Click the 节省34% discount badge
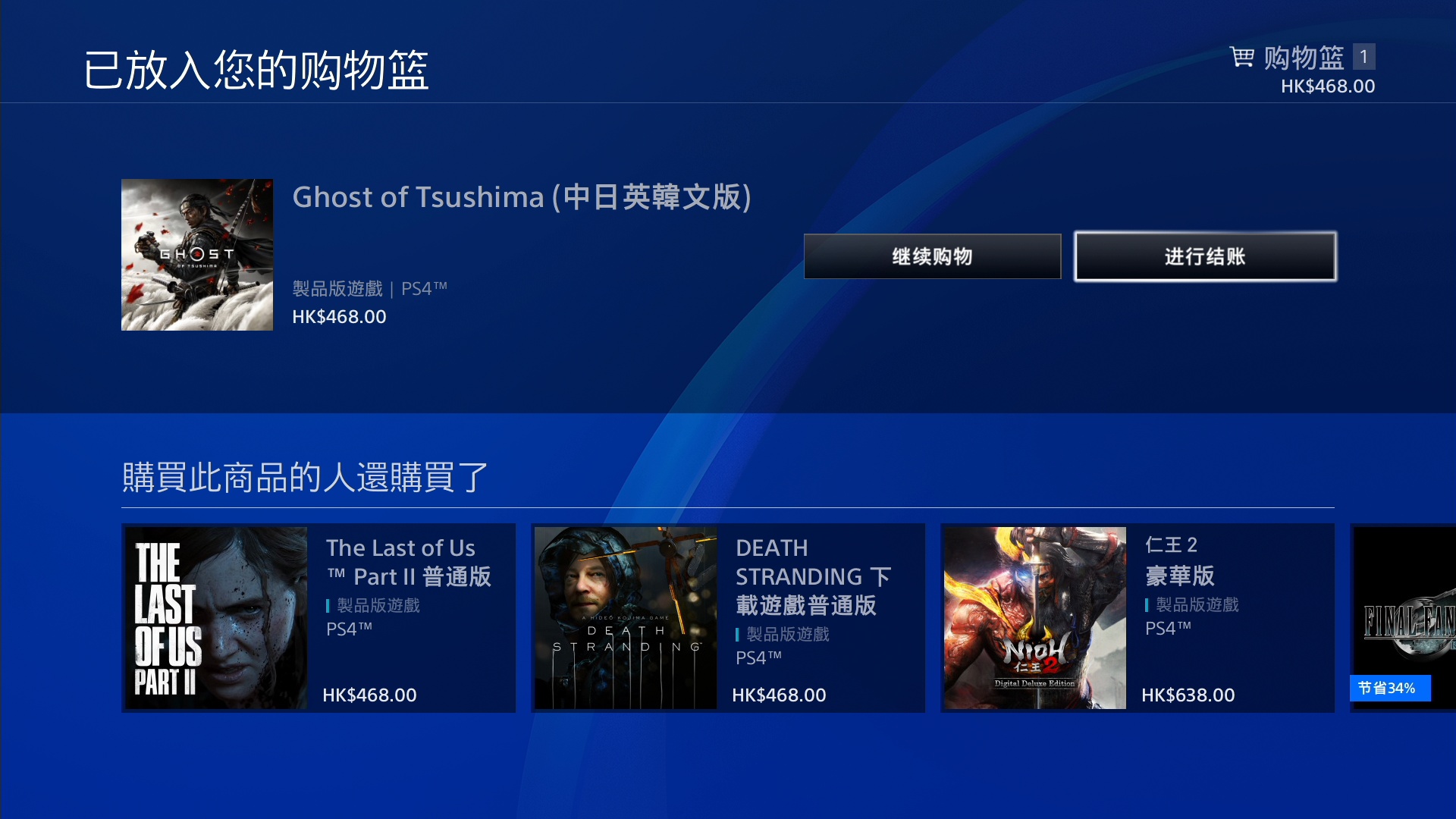This screenshot has height=819, width=1456. [x=1389, y=688]
